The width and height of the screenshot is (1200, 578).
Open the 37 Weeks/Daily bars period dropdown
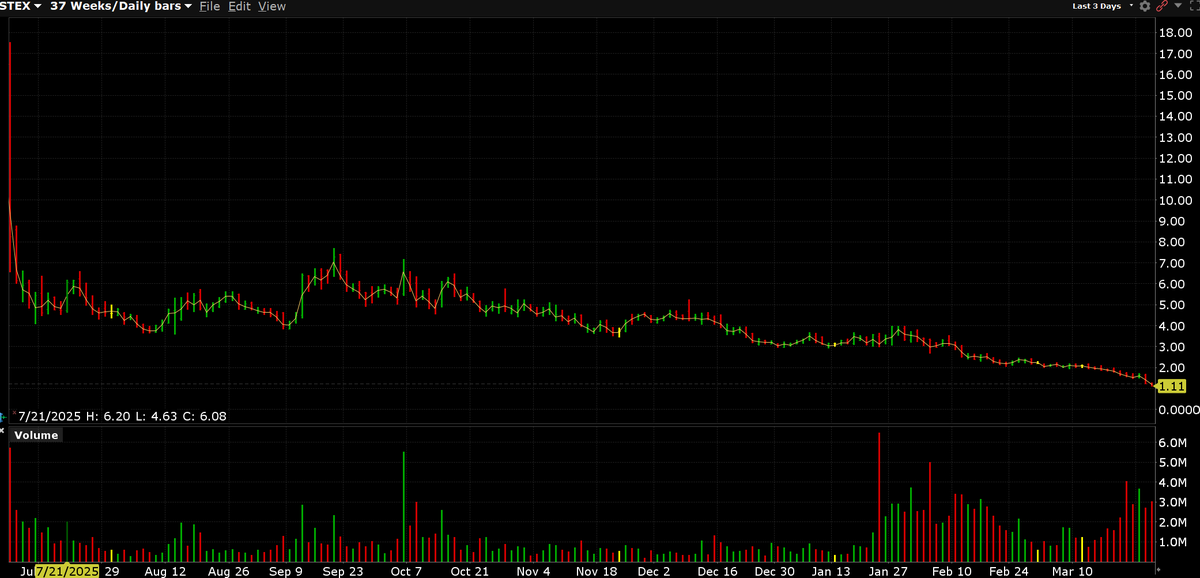click(x=121, y=6)
